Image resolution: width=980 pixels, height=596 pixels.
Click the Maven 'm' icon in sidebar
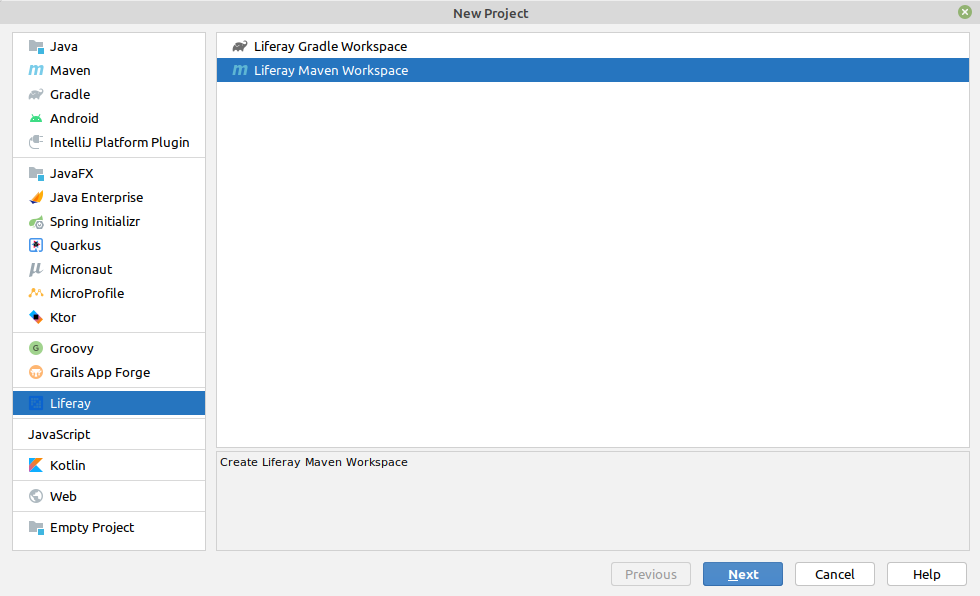(36, 70)
